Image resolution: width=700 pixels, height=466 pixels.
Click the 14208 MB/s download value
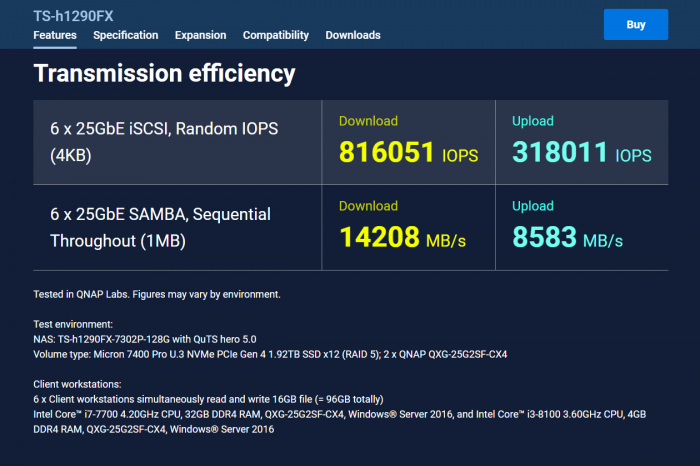click(402, 237)
